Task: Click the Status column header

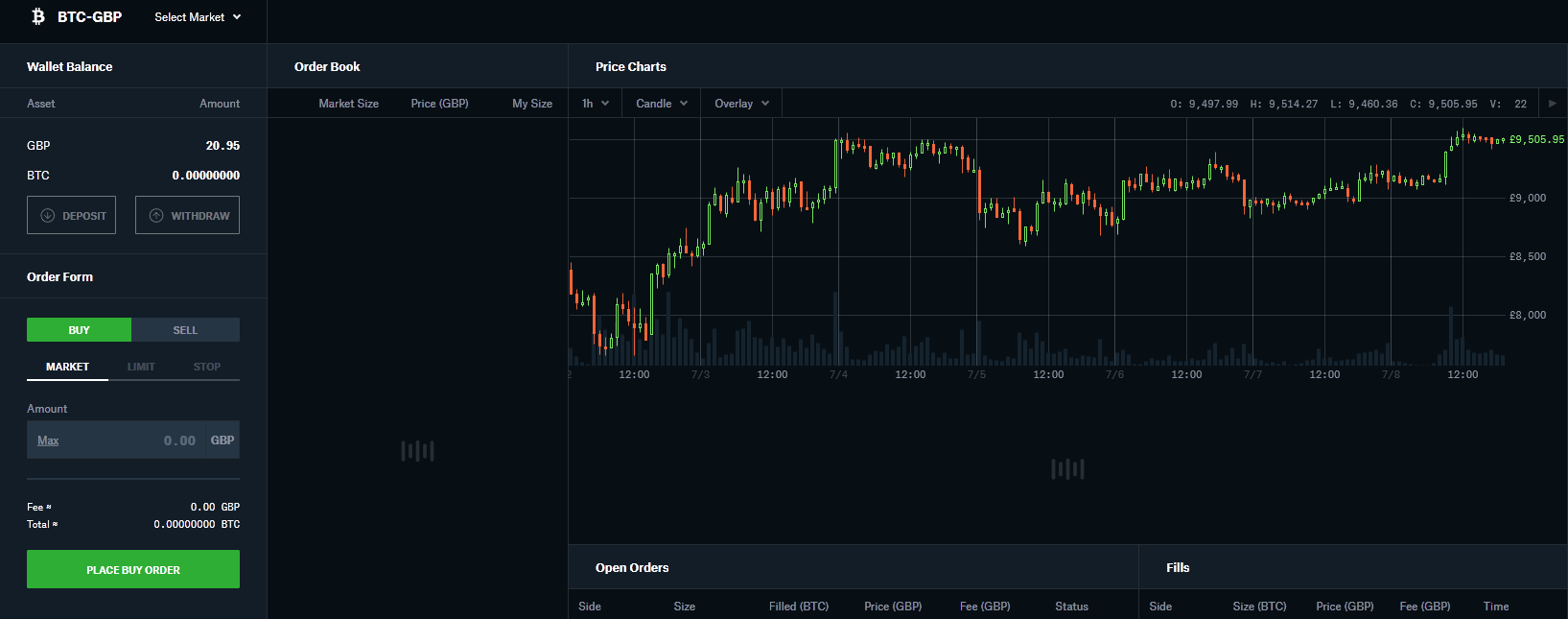Action: [x=1071, y=607]
